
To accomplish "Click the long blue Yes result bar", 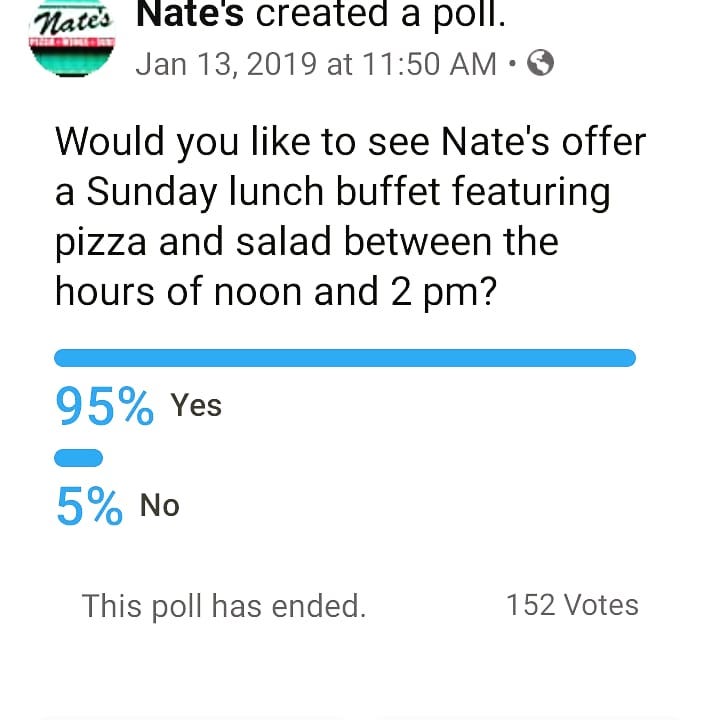I will [344, 358].
